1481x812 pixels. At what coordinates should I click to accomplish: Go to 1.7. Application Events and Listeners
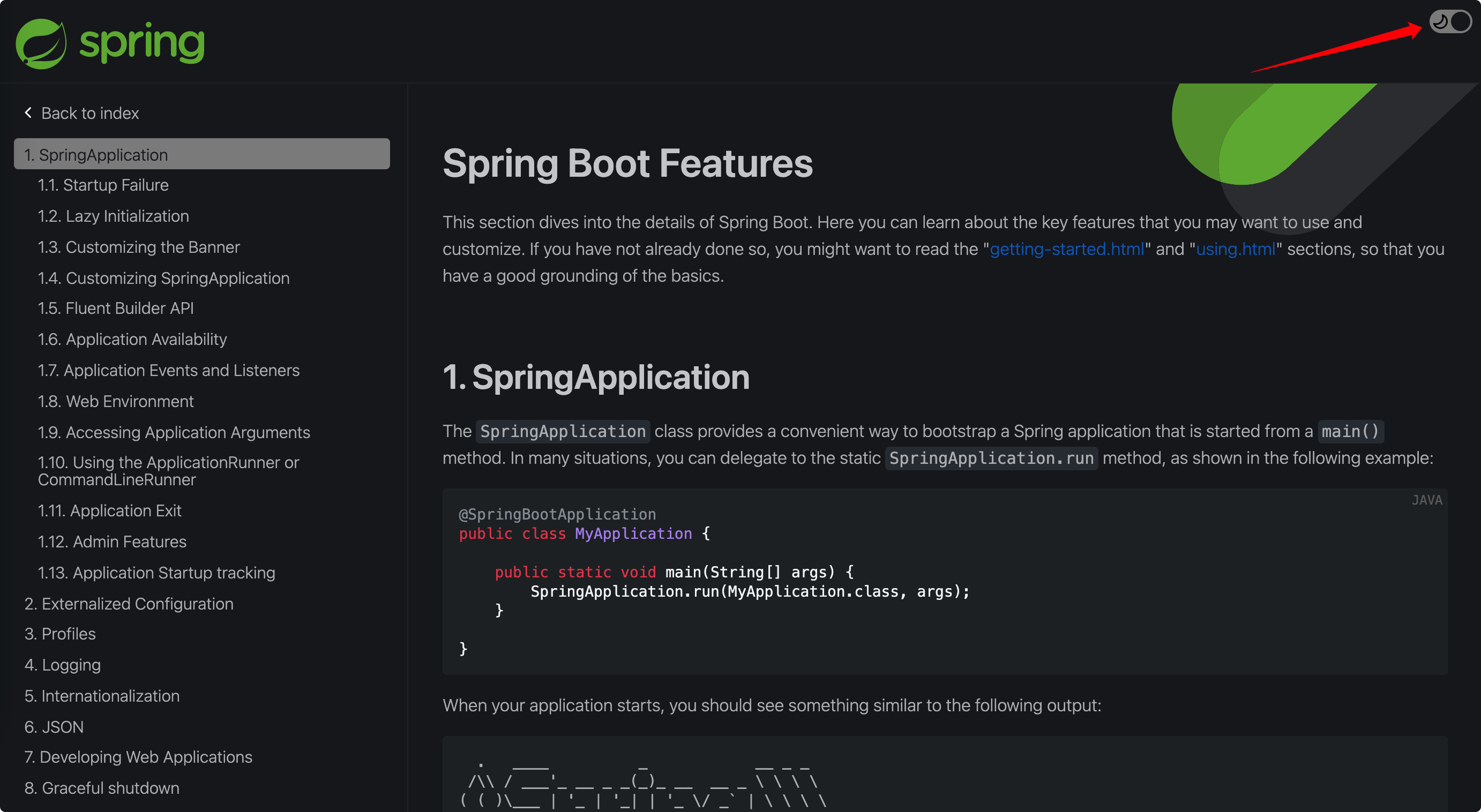tap(168, 370)
